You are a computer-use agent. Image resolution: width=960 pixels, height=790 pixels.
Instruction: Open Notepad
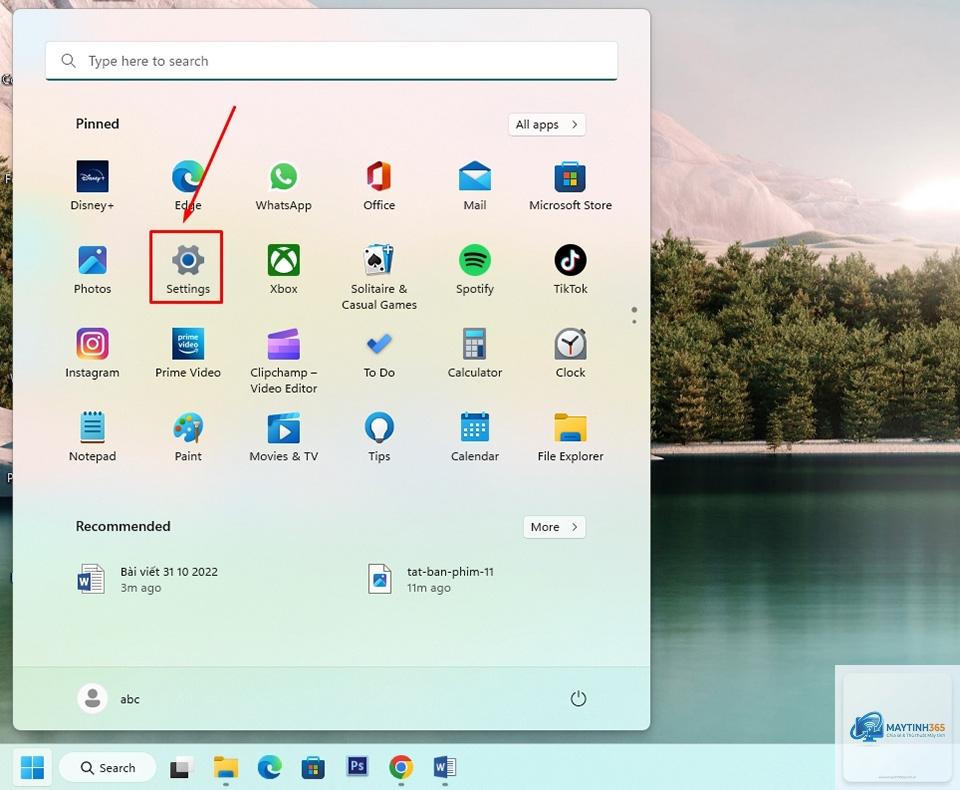(x=92, y=437)
